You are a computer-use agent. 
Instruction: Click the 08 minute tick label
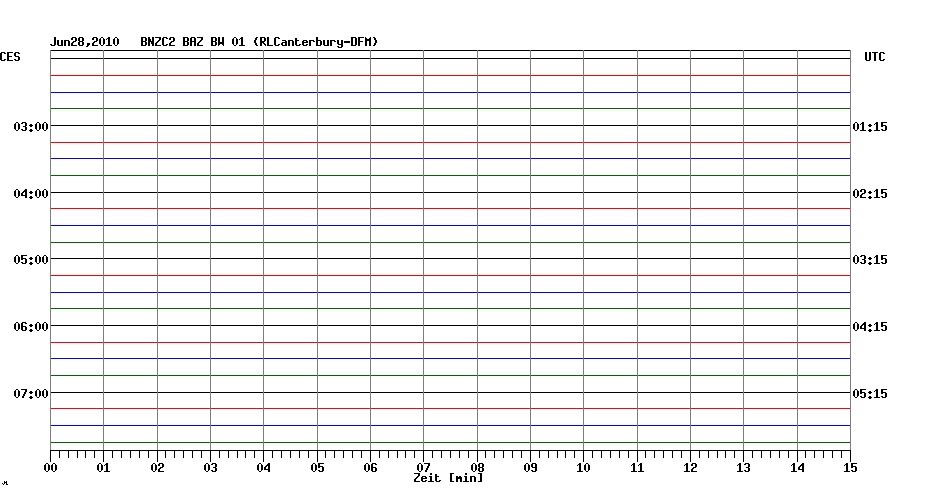pyautogui.click(x=477, y=468)
